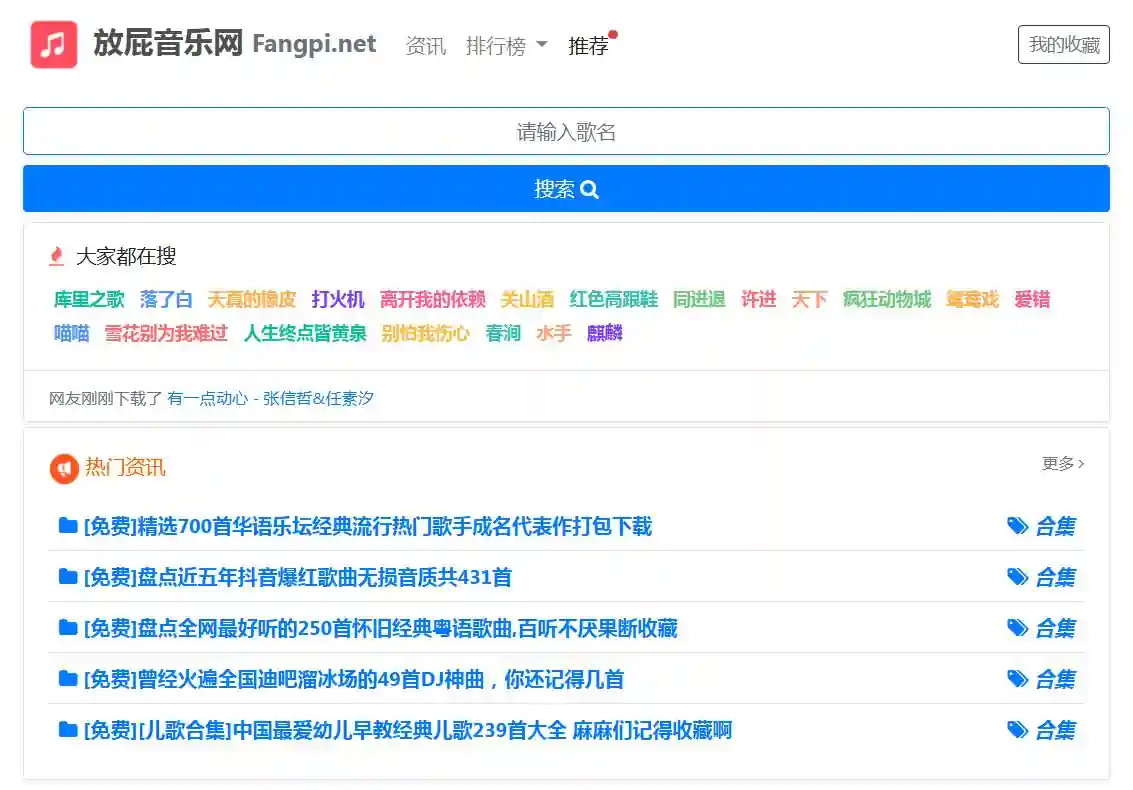Click tag icon in 儿歌合集 row
Screen dimensions: 1133x790
(1017, 730)
